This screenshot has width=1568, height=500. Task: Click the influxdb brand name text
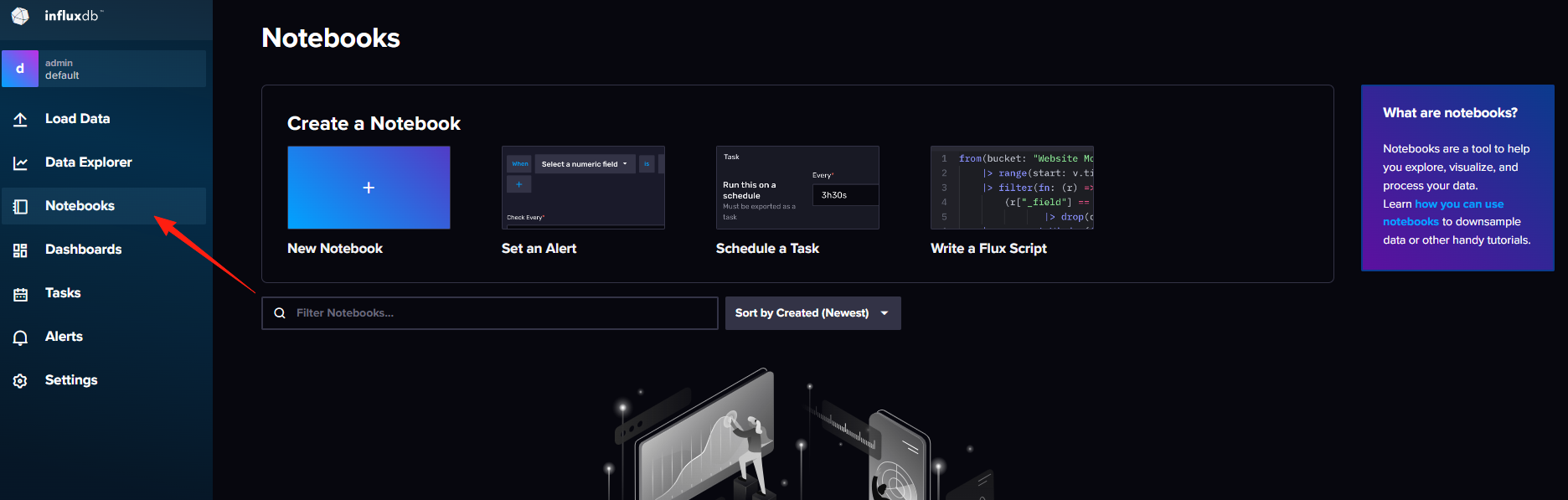(74, 16)
